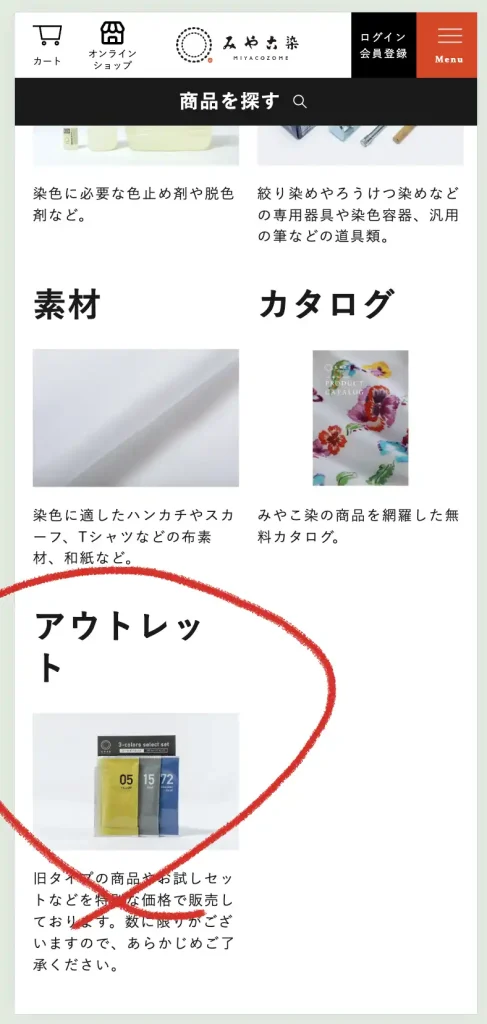Open the online shop store icon
This screenshot has height=1024, width=487.
coord(112,33)
